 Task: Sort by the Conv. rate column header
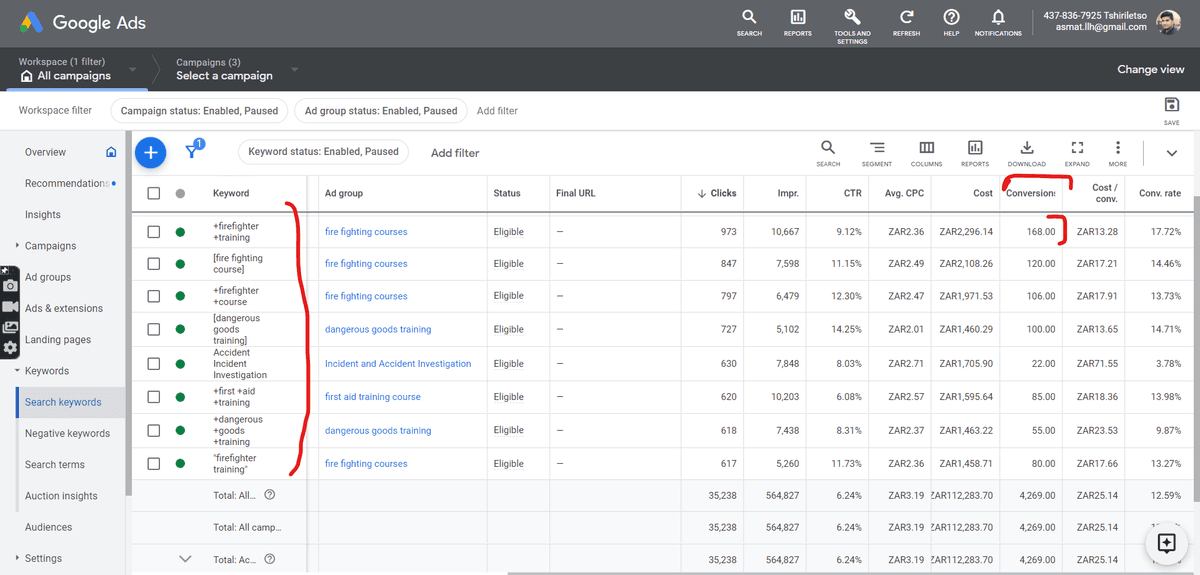tap(1160, 193)
